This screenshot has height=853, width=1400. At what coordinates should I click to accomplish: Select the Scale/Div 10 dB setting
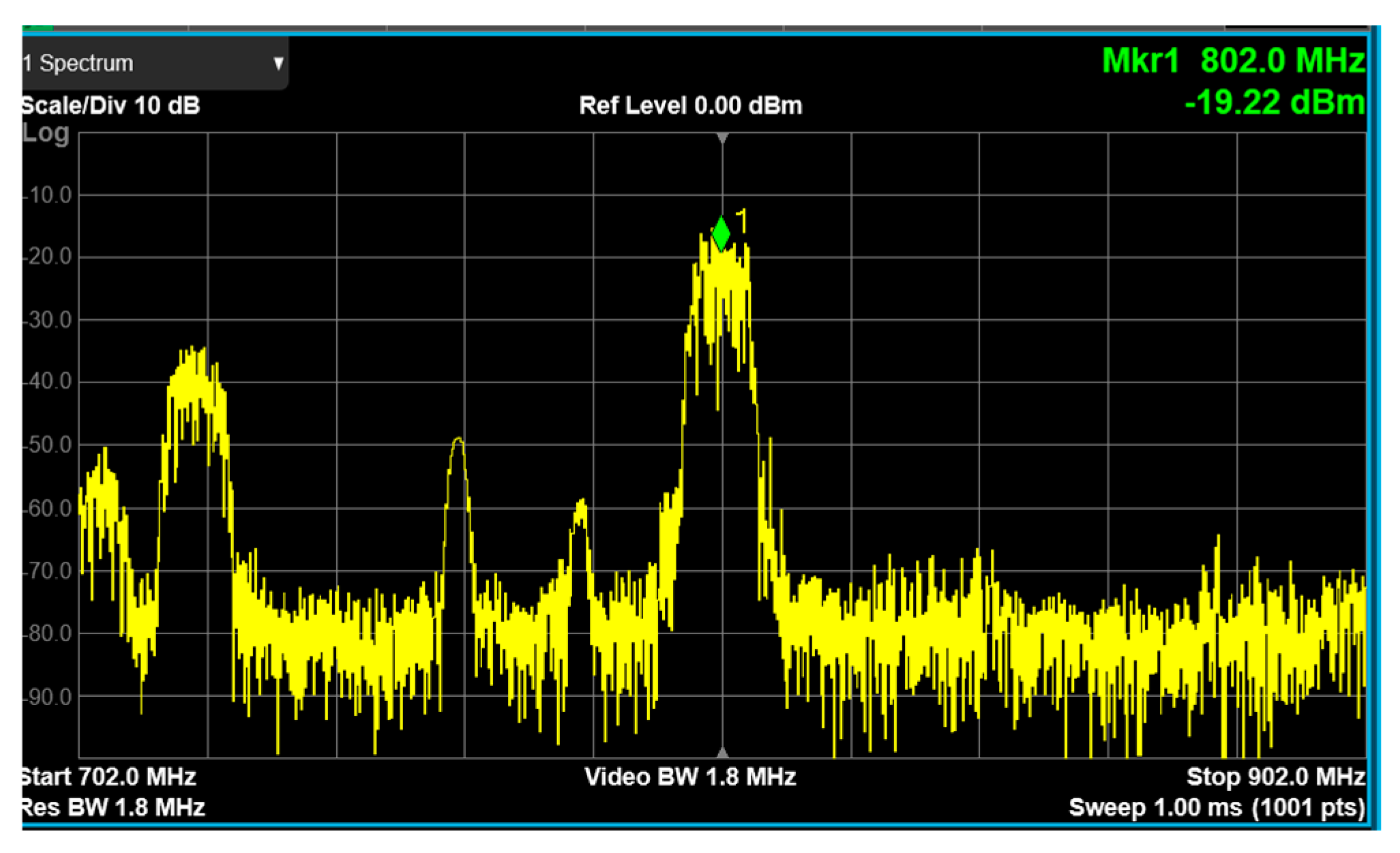point(110,106)
